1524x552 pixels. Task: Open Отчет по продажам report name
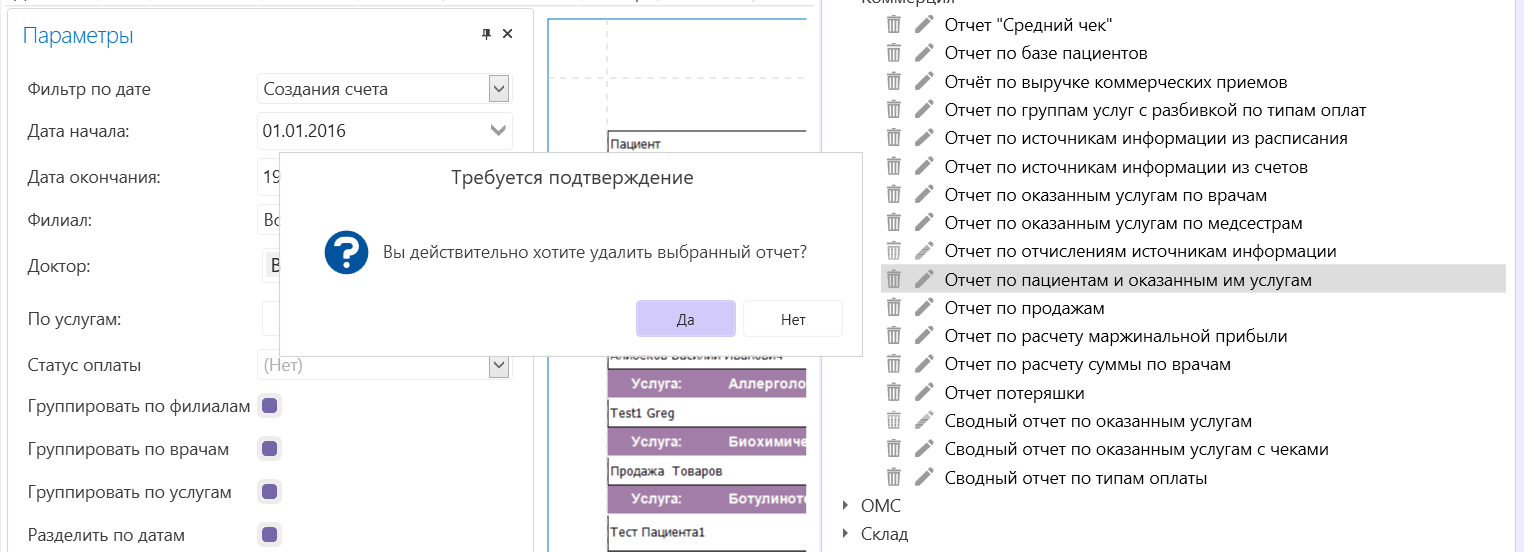[1024, 308]
